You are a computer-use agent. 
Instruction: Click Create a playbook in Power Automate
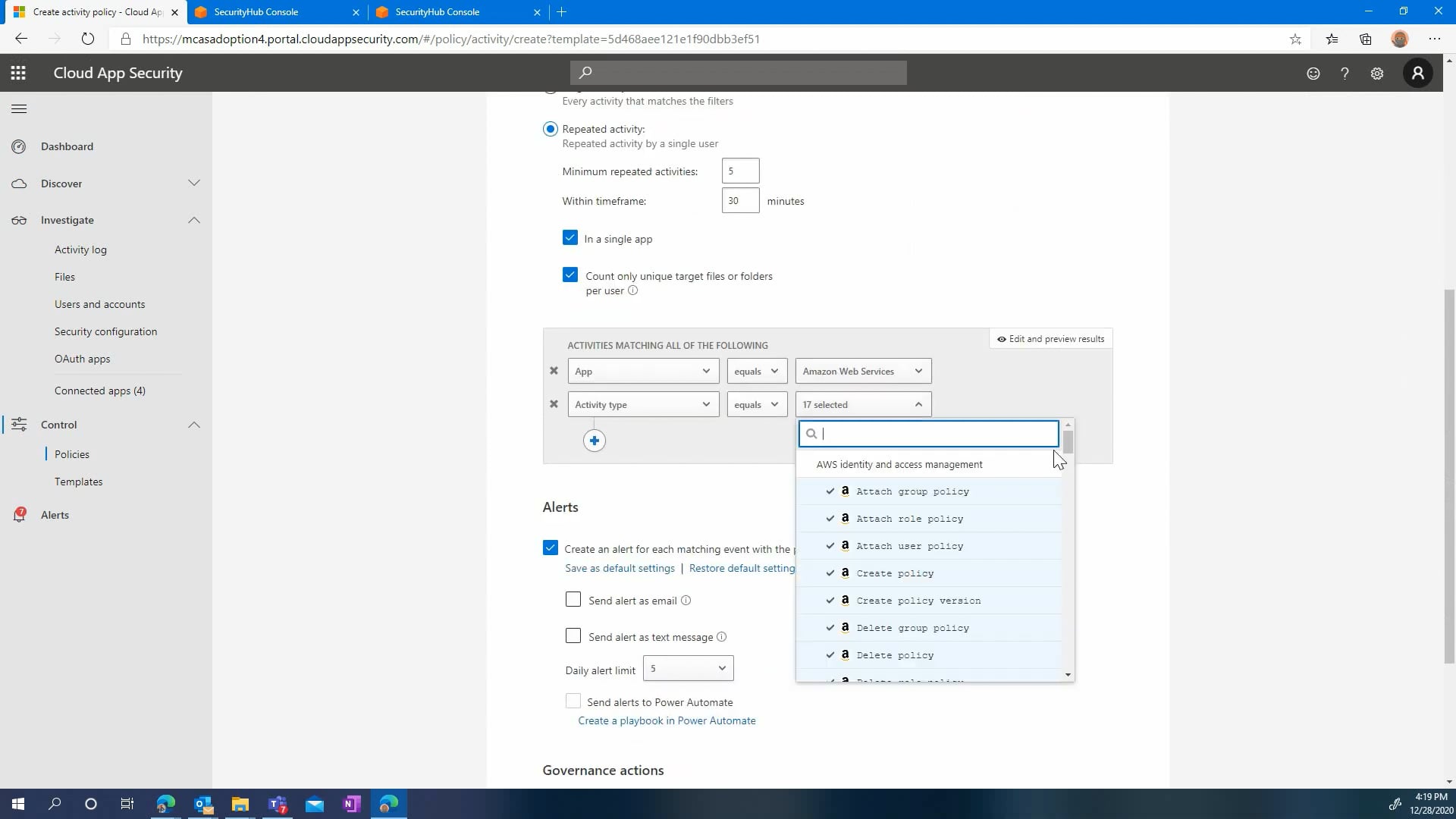(x=667, y=720)
